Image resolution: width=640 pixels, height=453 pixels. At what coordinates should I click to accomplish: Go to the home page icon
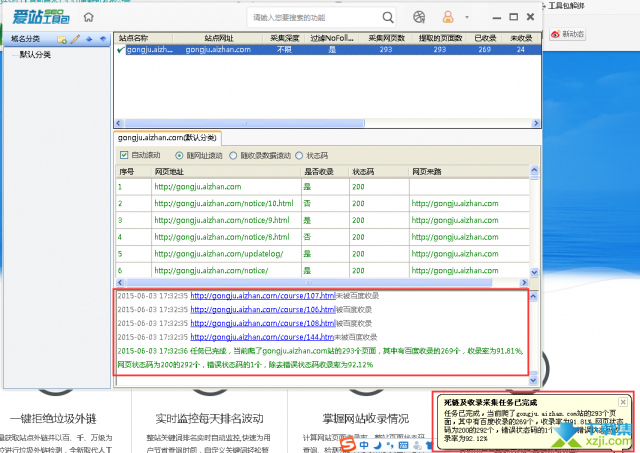[x=89, y=17]
